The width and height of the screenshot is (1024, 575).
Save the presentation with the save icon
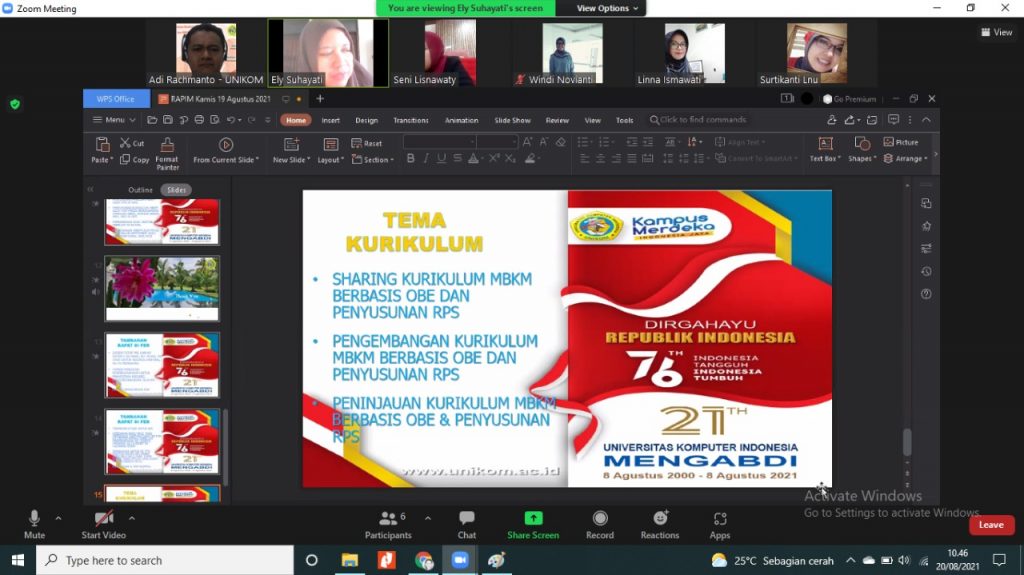point(168,120)
